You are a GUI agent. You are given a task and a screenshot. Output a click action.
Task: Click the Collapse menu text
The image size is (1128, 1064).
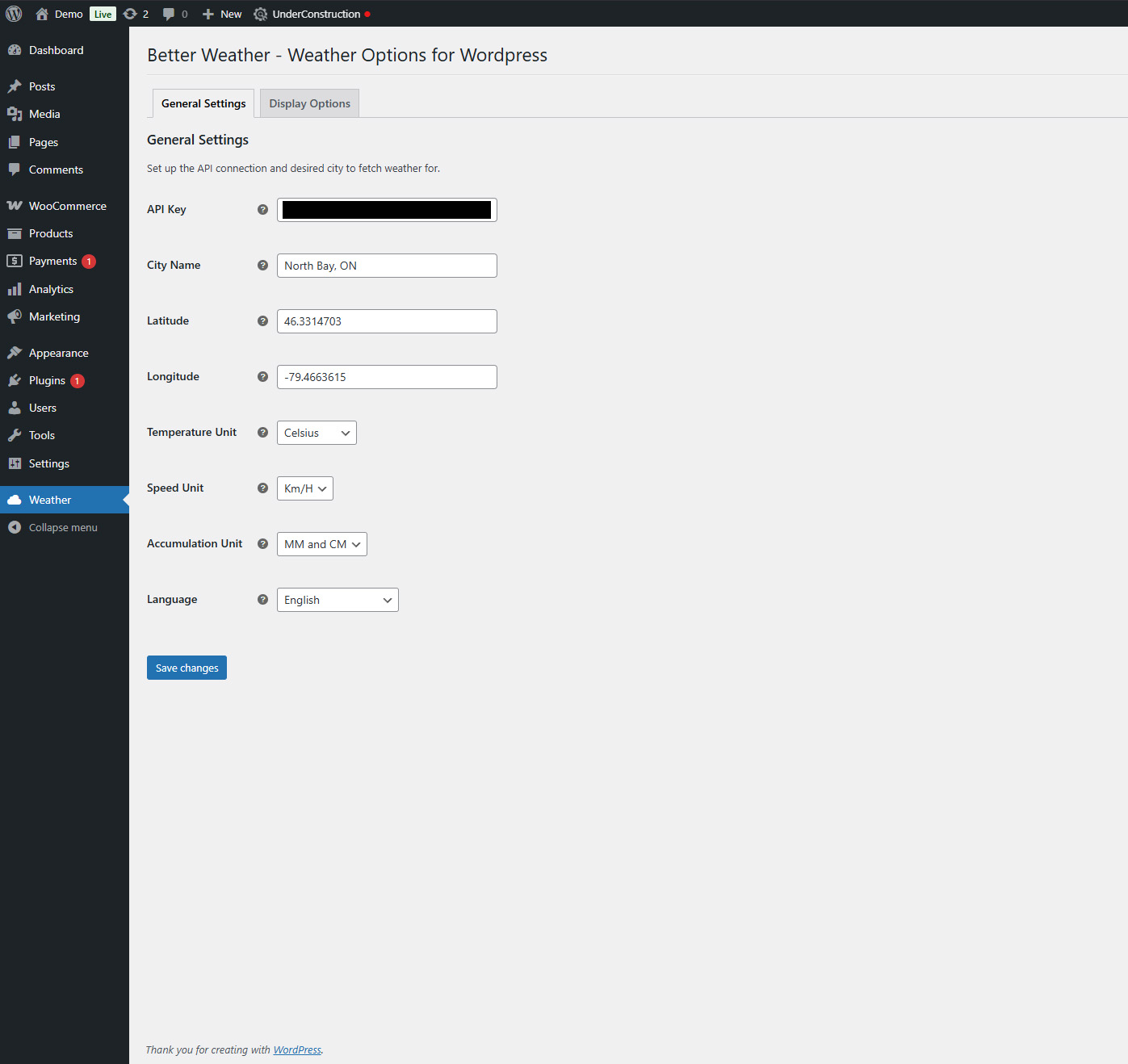pyautogui.click(x=63, y=527)
